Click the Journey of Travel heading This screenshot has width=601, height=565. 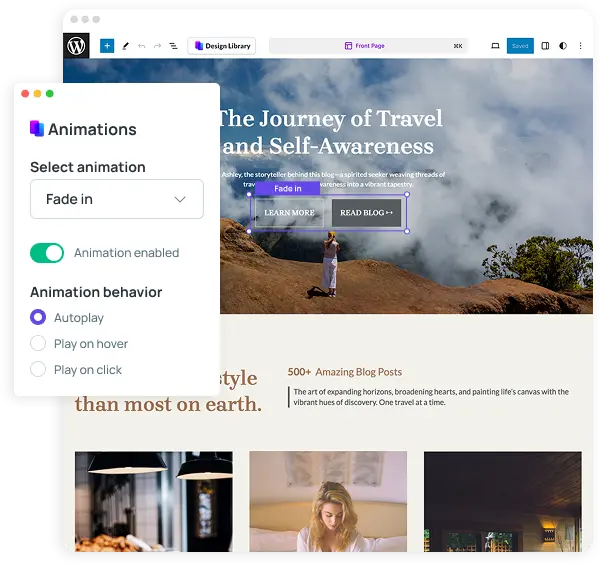coord(330,132)
